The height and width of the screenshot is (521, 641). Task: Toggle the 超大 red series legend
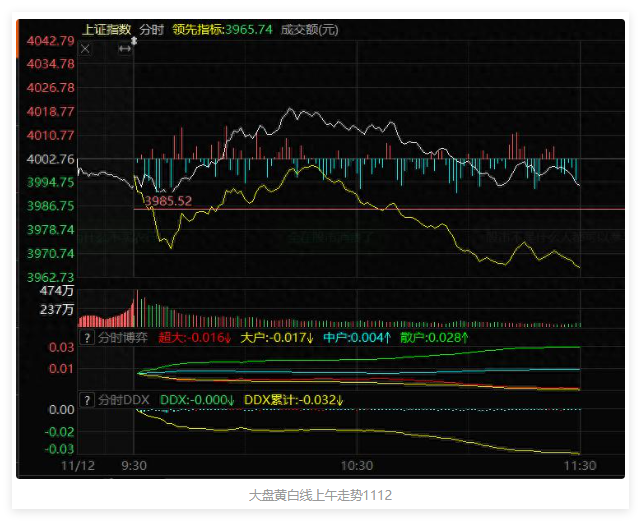pos(195,338)
